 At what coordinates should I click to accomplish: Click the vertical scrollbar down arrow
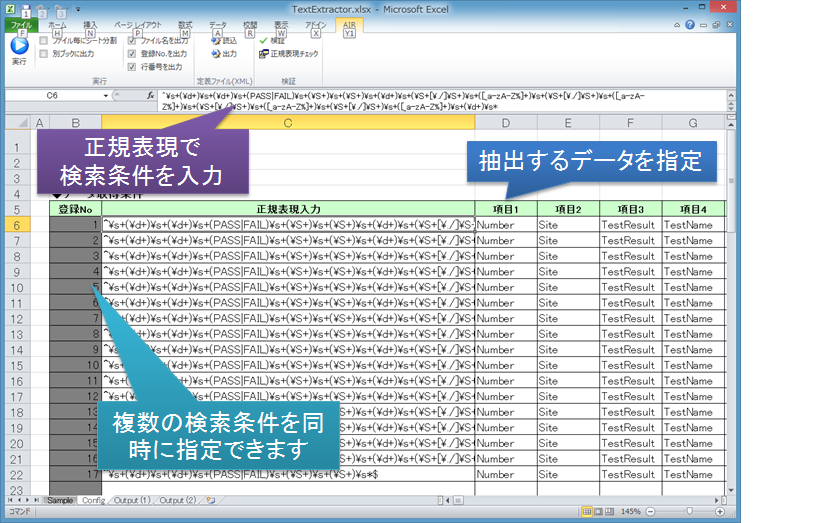coord(731,491)
